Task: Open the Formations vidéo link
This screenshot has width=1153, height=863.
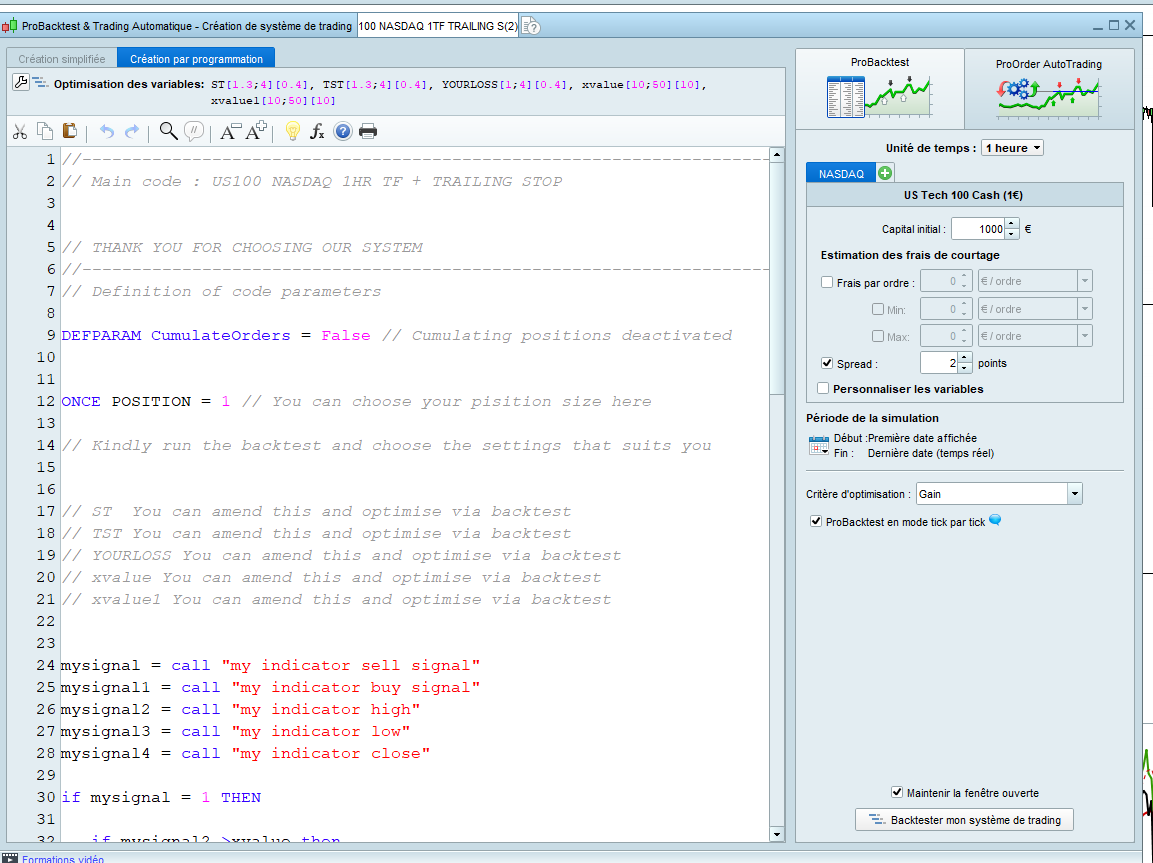Action: [62, 858]
